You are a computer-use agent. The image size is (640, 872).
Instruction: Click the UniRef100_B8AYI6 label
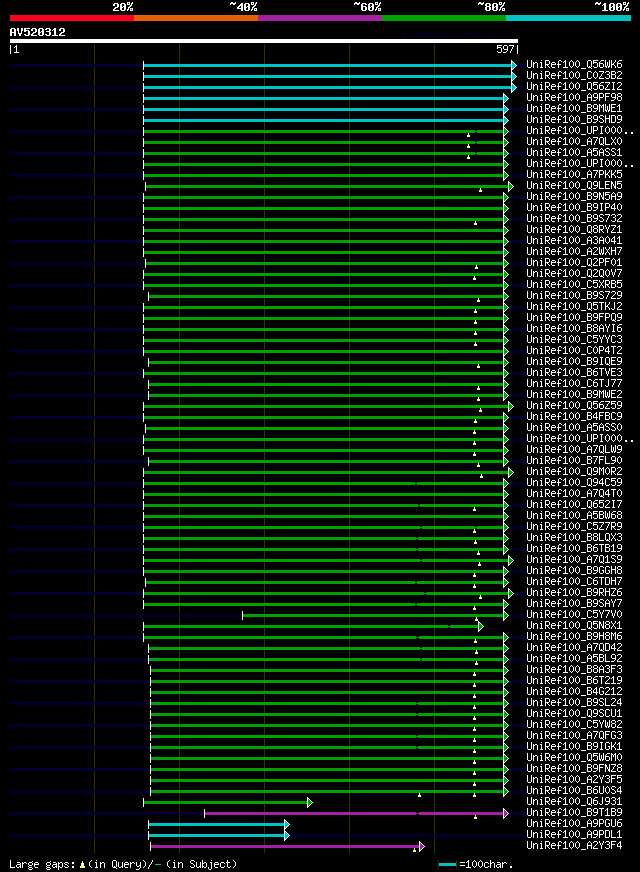point(574,329)
